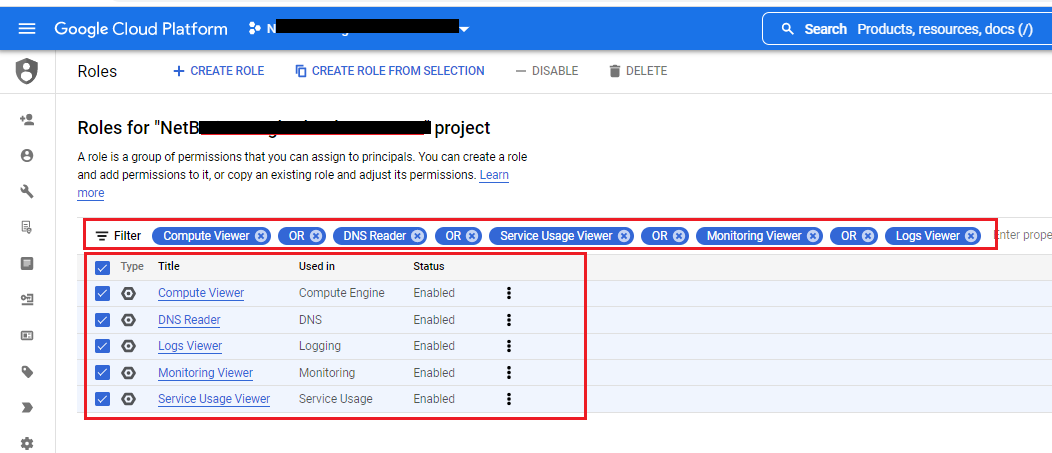Click the DELETE trash button
Screen dimensions: 1052x453
[638, 71]
